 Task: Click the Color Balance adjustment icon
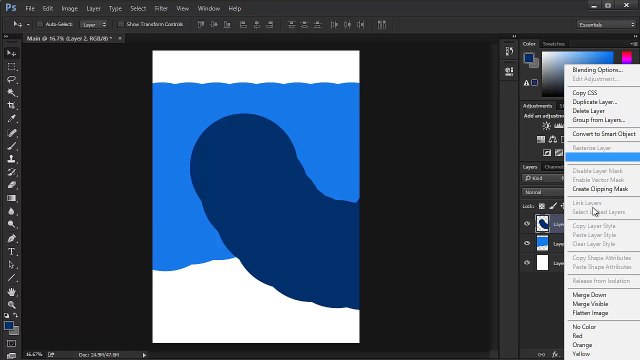[x=553, y=139]
